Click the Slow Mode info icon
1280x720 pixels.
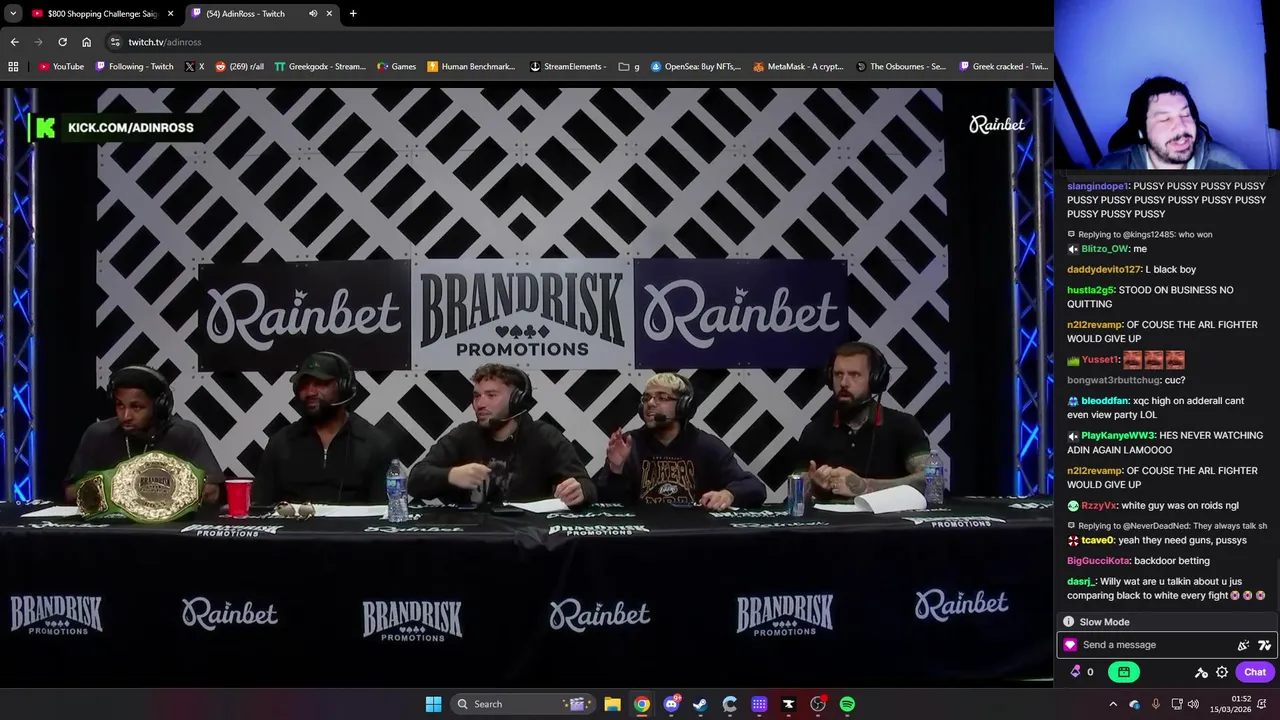(1068, 622)
